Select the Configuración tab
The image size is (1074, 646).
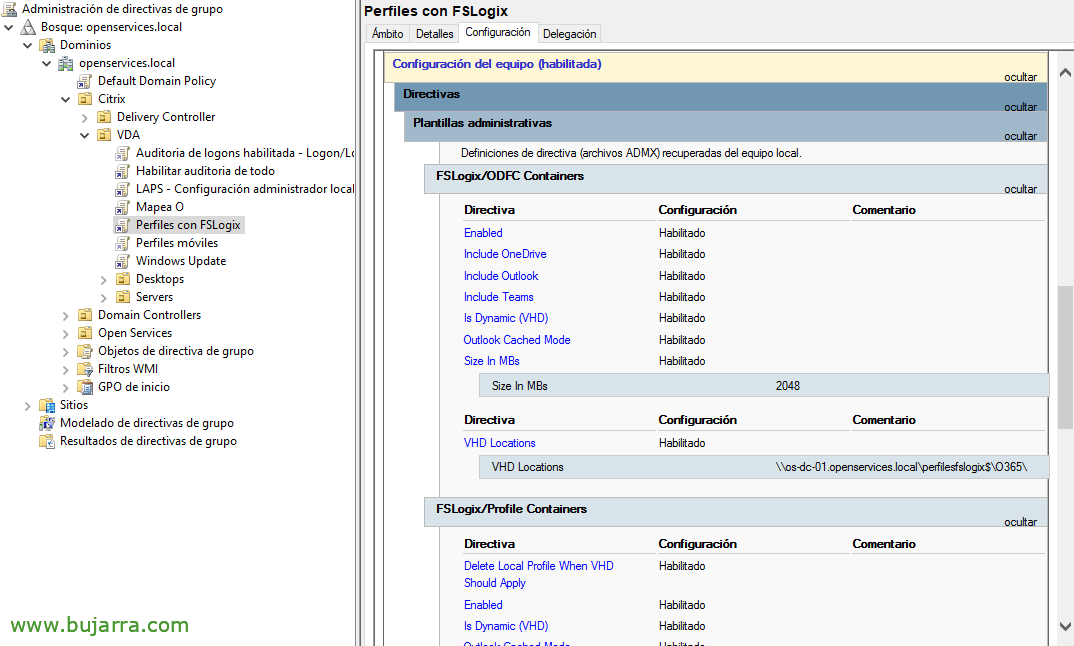[498, 32]
